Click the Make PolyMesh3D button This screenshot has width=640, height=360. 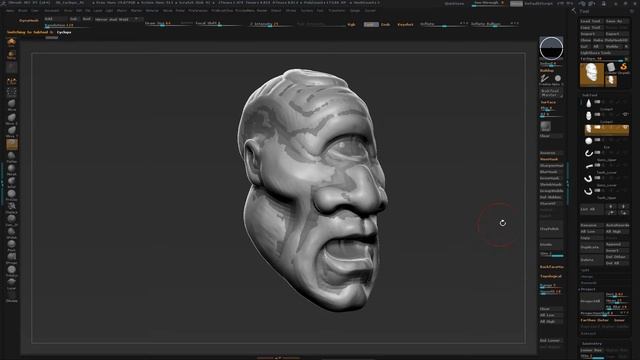611,40
